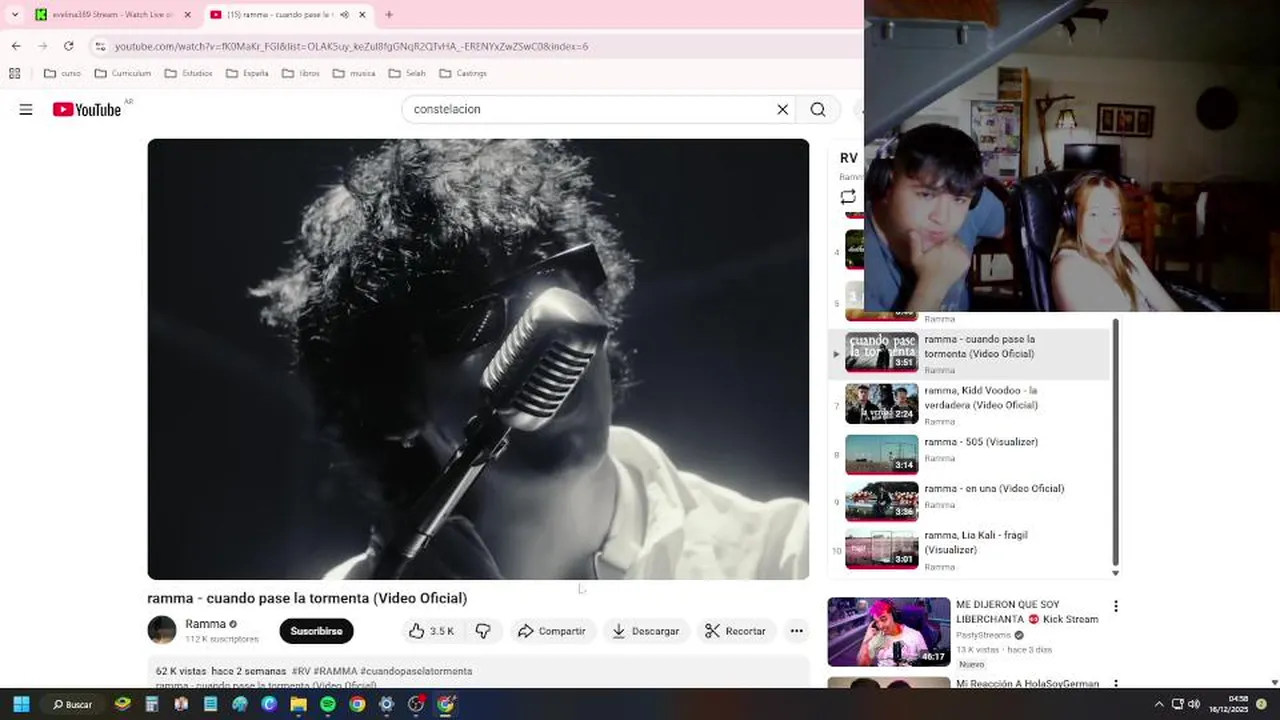The width and height of the screenshot is (1280, 720).
Task: Play 'ramma - 505 (Visualizer)' from playlist
Action: 970,454
